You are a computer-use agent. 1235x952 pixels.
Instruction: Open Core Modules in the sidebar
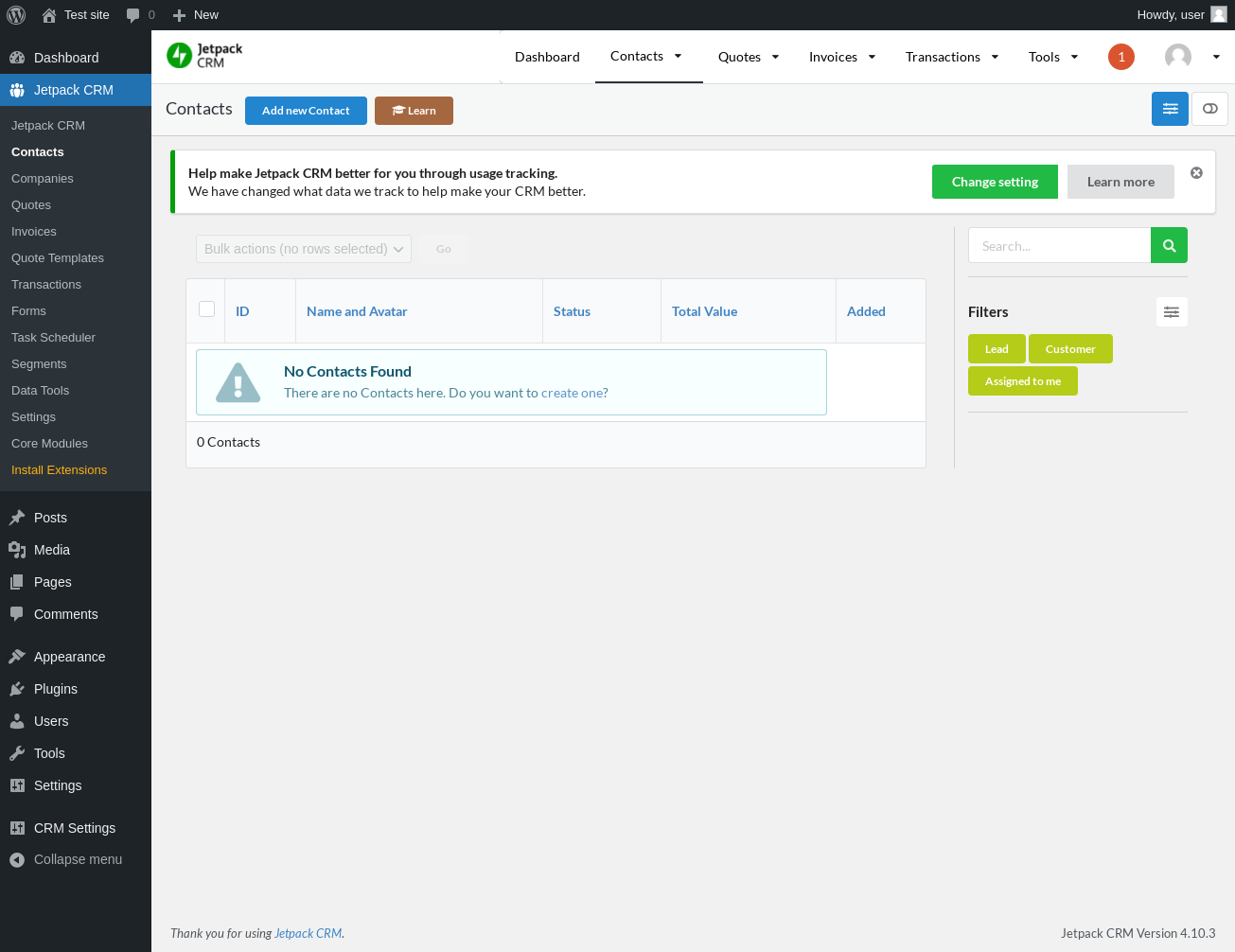(x=49, y=444)
